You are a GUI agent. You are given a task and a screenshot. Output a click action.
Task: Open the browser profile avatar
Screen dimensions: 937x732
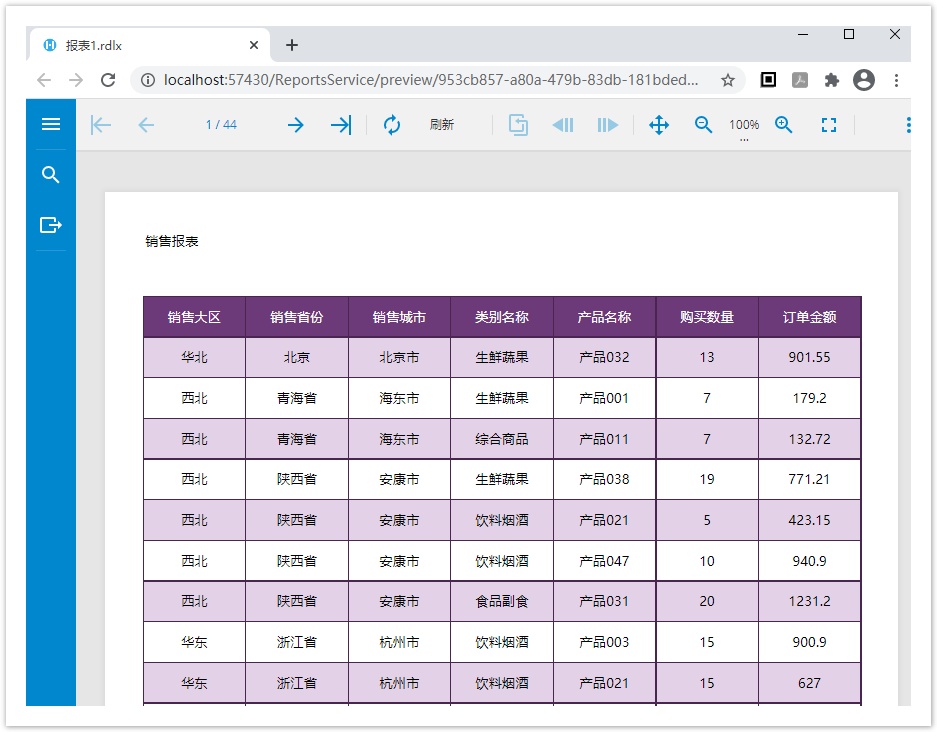(863, 80)
